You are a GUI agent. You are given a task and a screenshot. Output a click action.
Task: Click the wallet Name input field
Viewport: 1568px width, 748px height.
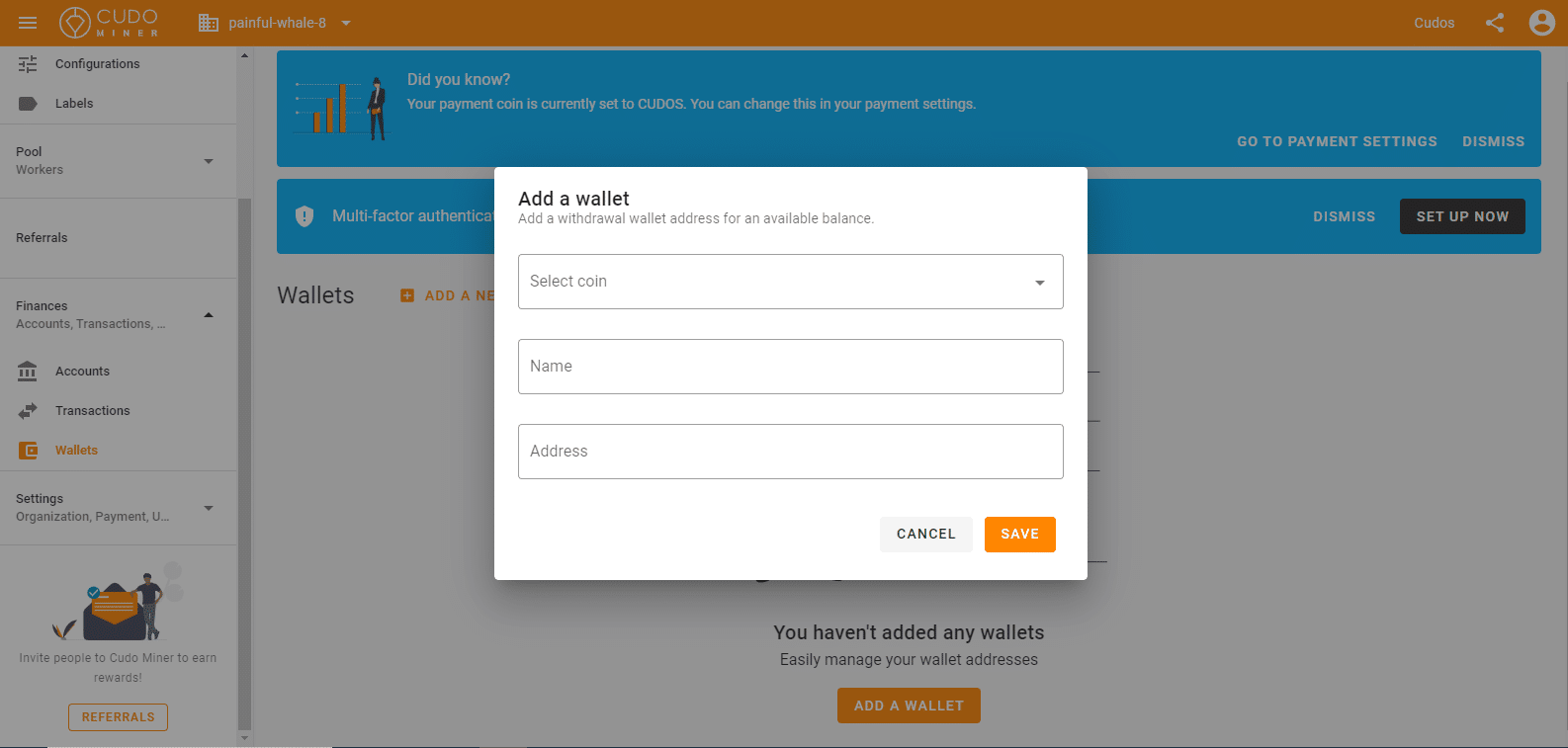pos(790,367)
